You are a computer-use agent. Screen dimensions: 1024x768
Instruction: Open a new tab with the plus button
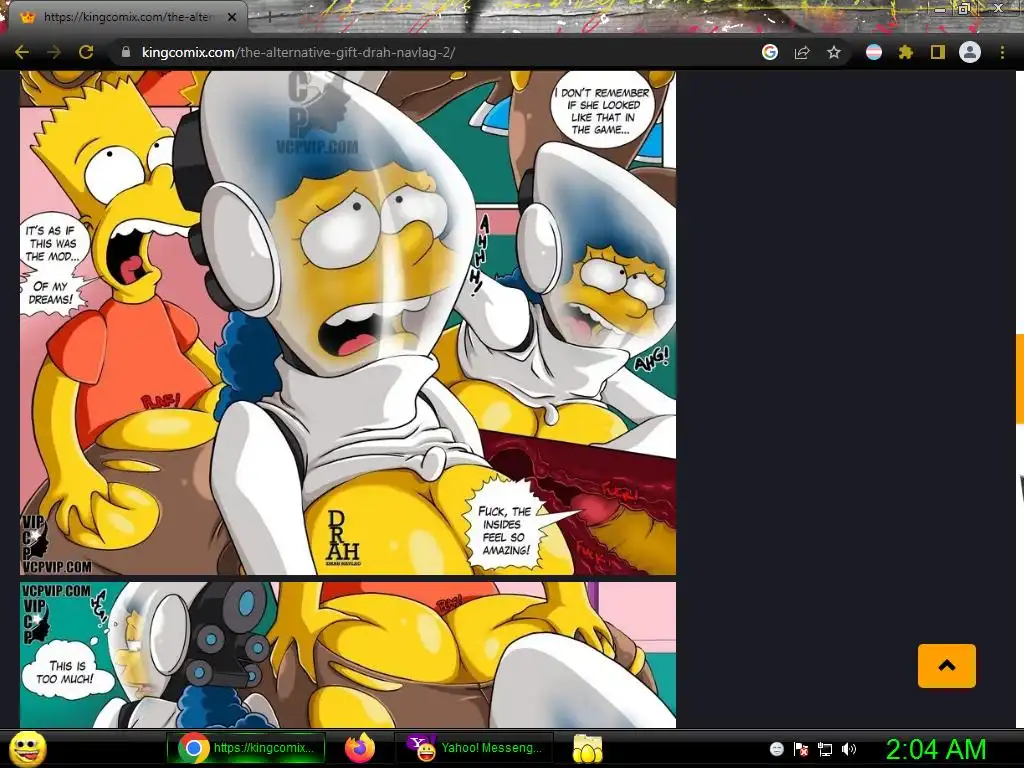pyautogui.click(x=269, y=17)
